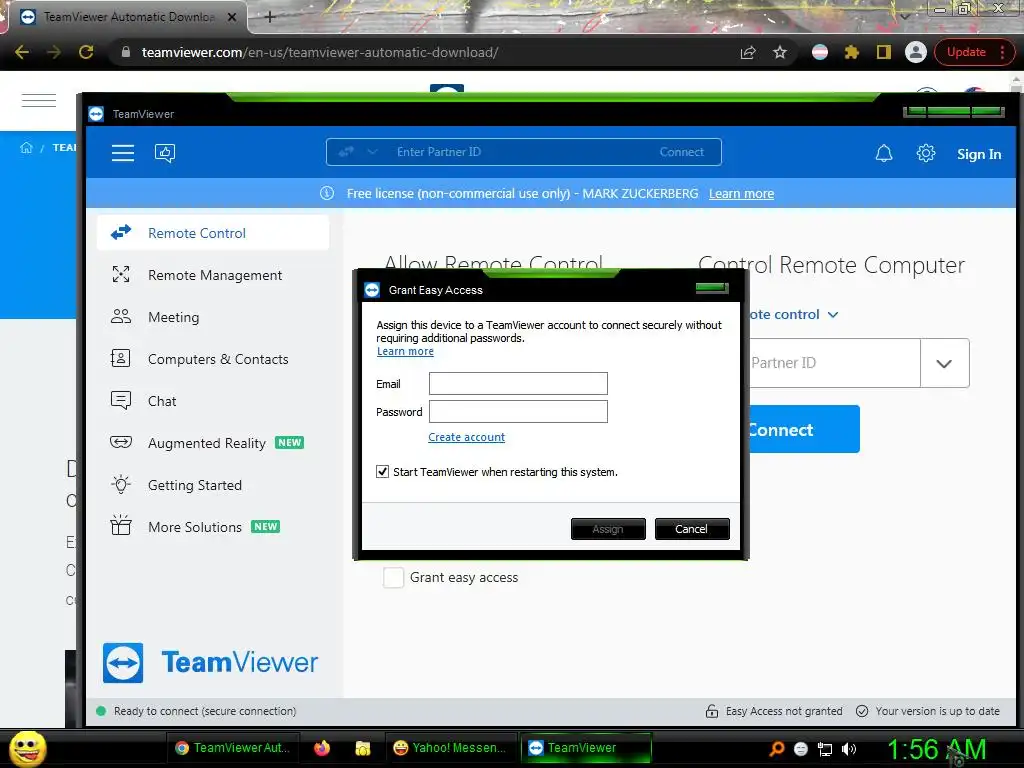Screen dimensions: 1024x768
Task: Open a new browser tab
Action: 270,17
